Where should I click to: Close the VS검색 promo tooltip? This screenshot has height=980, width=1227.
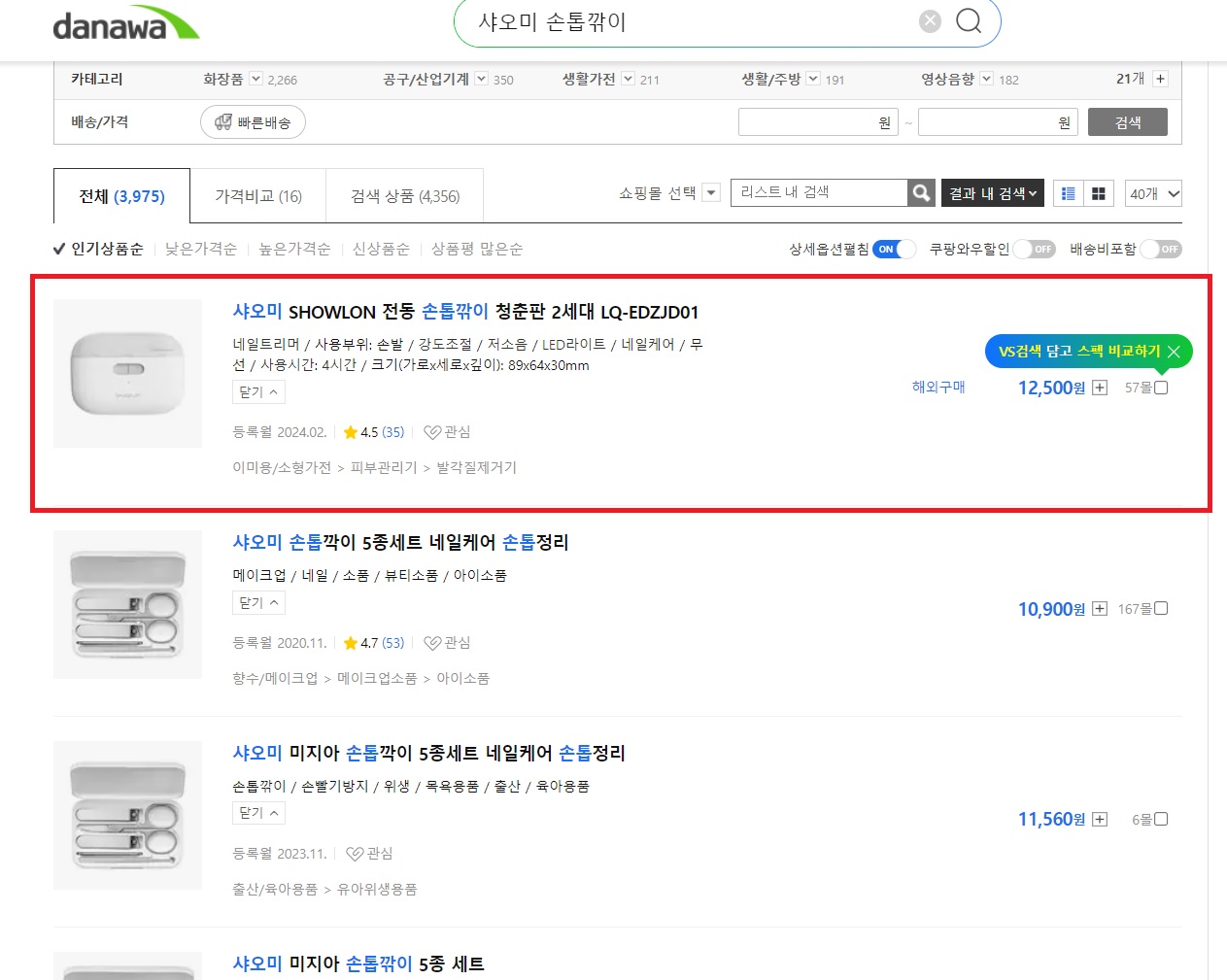1174,352
